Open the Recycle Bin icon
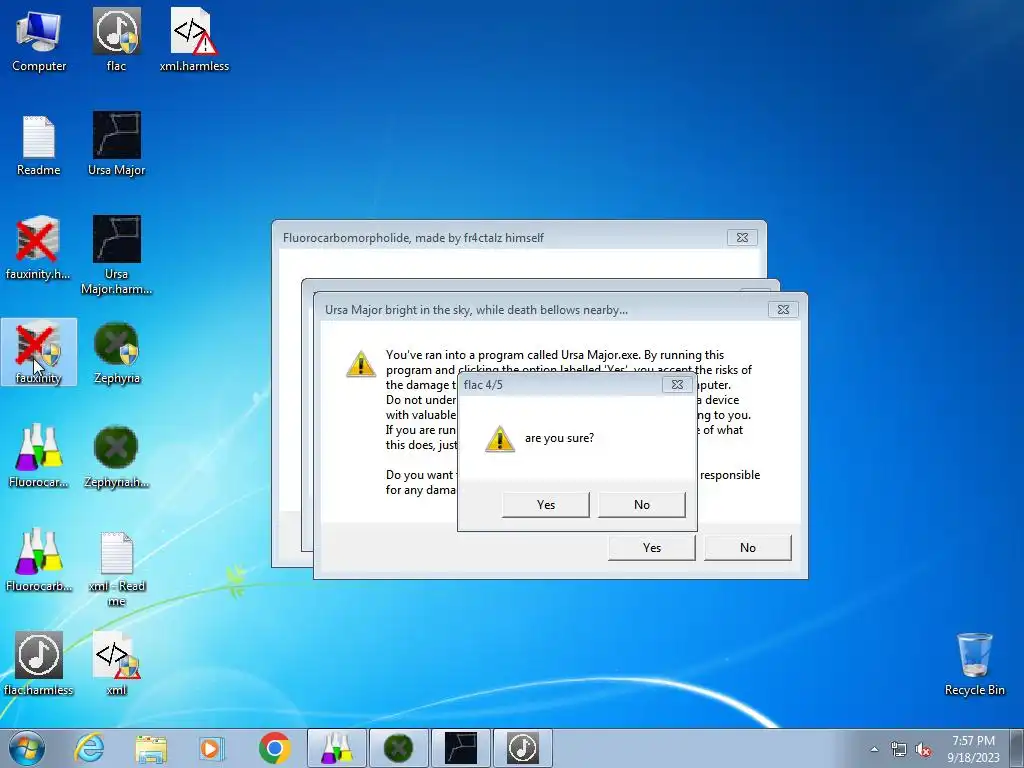1024x768 pixels. click(x=974, y=664)
